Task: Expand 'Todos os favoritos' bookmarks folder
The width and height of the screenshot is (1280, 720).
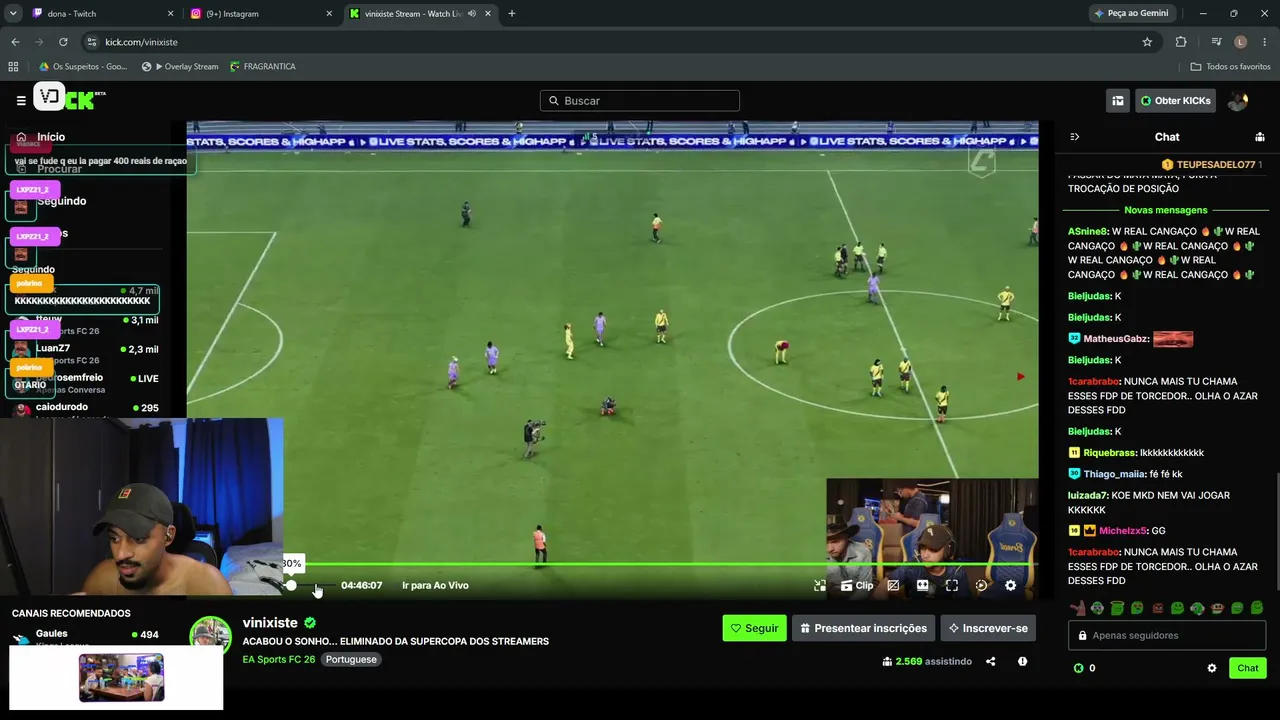Action: pos(1231,67)
